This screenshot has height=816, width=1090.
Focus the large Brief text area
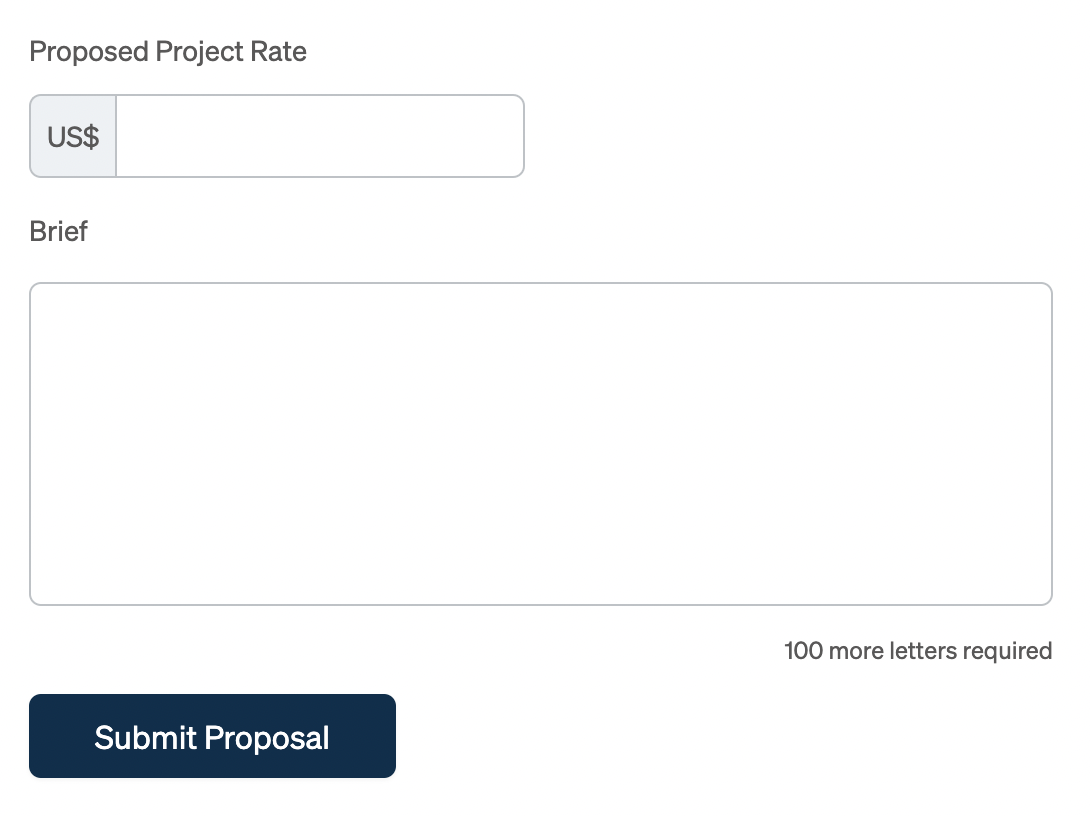point(540,444)
